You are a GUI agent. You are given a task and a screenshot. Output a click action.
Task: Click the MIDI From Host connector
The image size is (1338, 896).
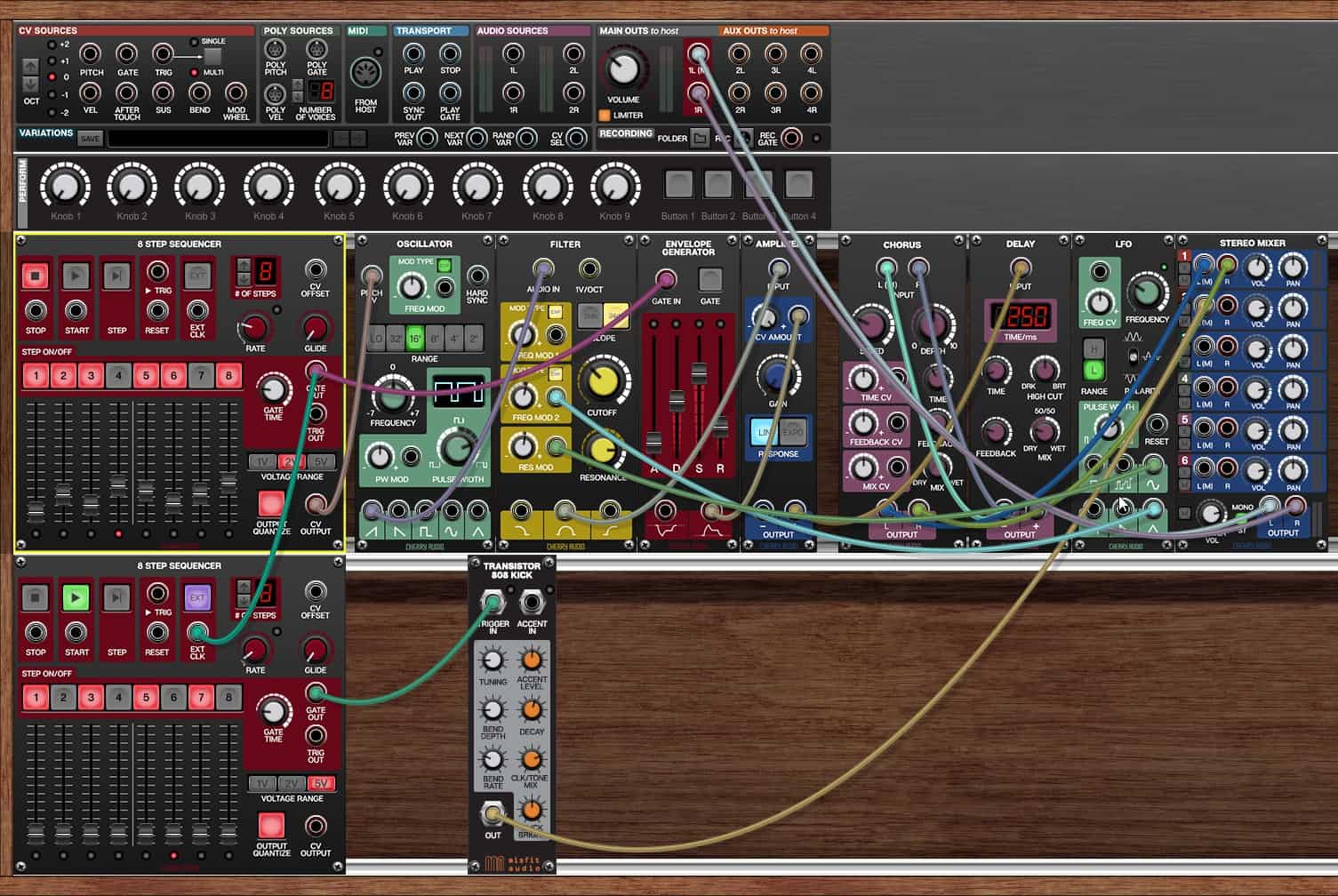pos(365,74)
